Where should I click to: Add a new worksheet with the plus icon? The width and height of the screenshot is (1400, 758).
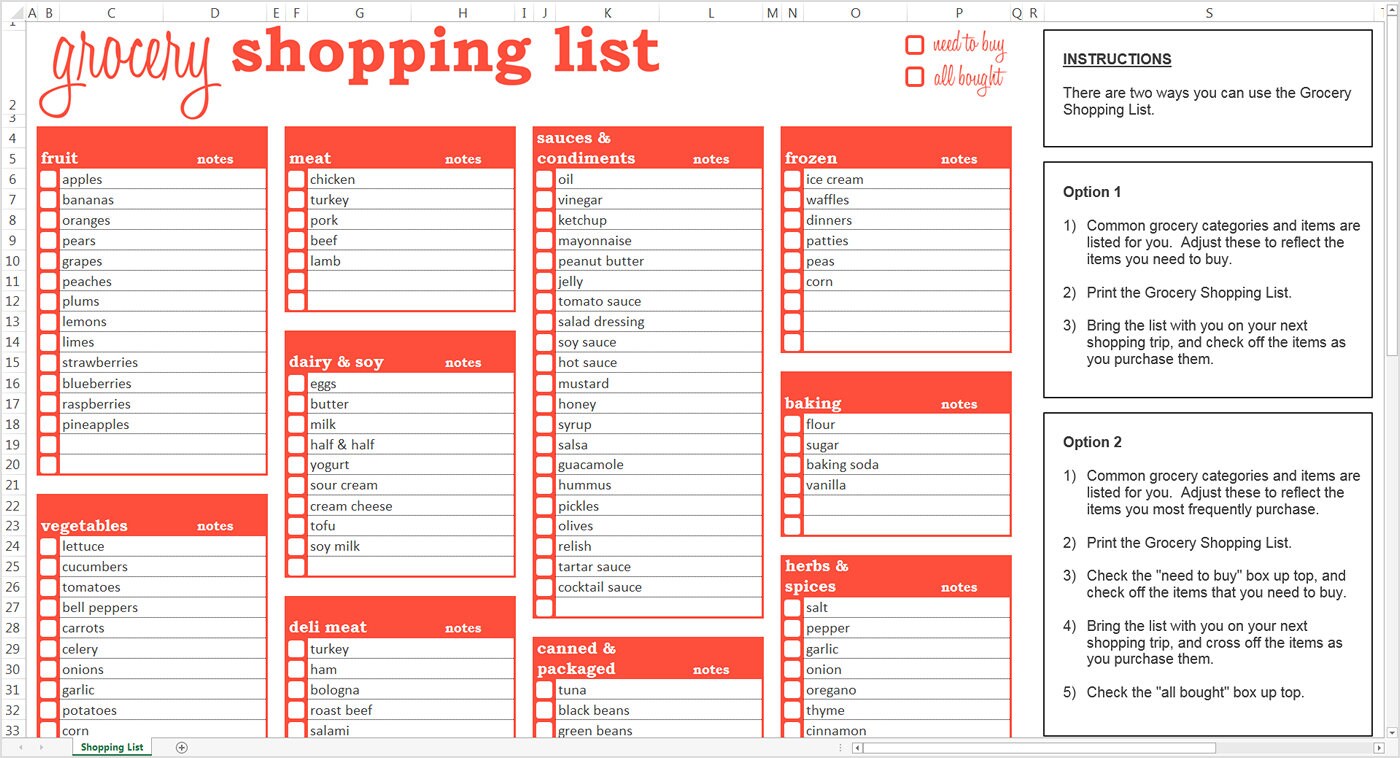pyautogui.click(x=182, y=747)
